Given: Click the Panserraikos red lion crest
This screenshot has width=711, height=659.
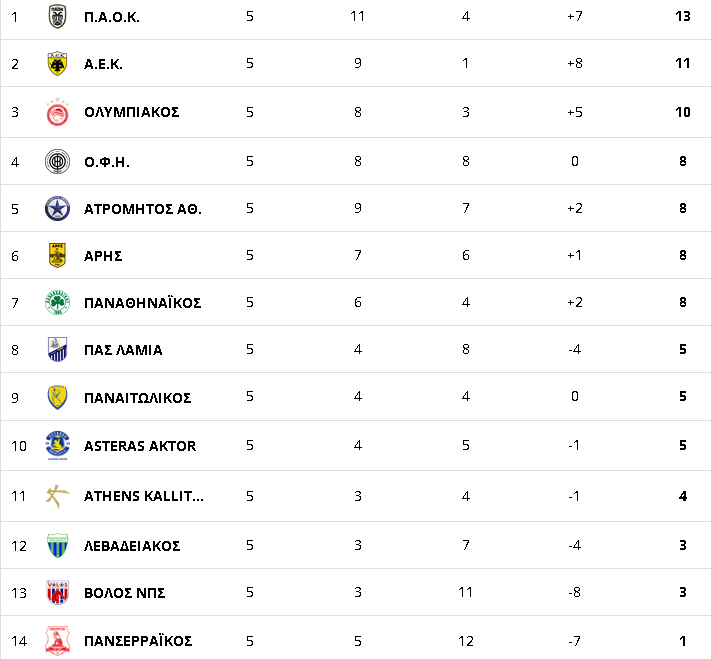Looking at the screenshot, I should [x=58, y=641].
